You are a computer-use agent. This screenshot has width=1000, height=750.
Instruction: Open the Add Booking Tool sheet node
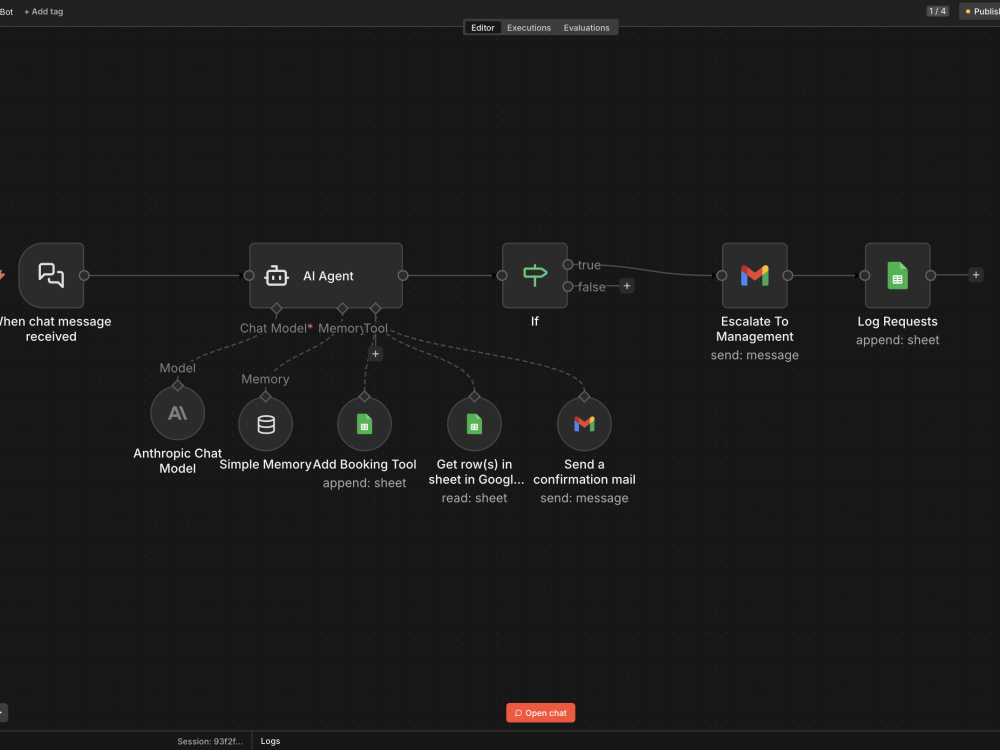(x=364, y=424)
